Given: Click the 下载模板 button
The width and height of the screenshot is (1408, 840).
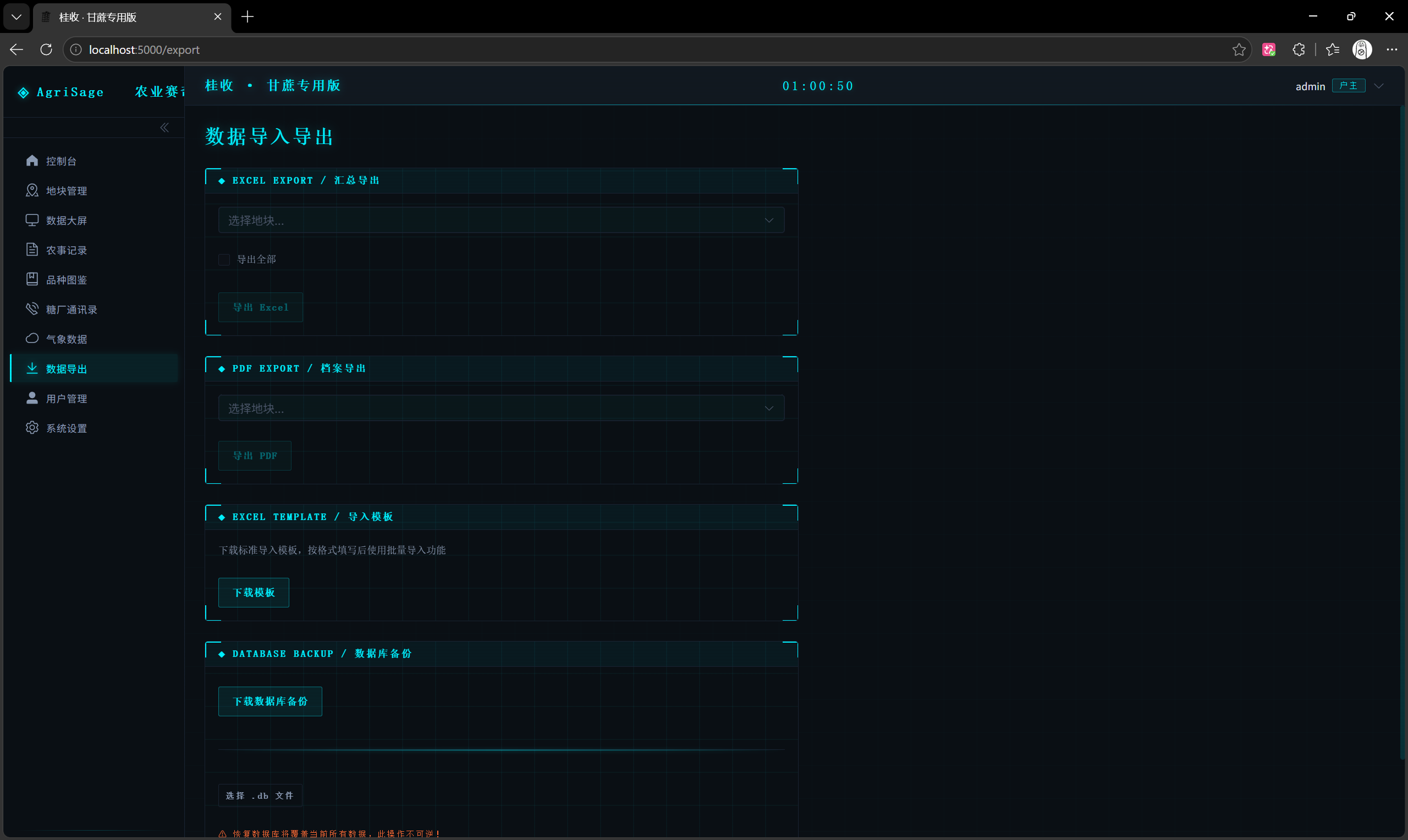Looking at the screenshot, I should pos(254,593).
